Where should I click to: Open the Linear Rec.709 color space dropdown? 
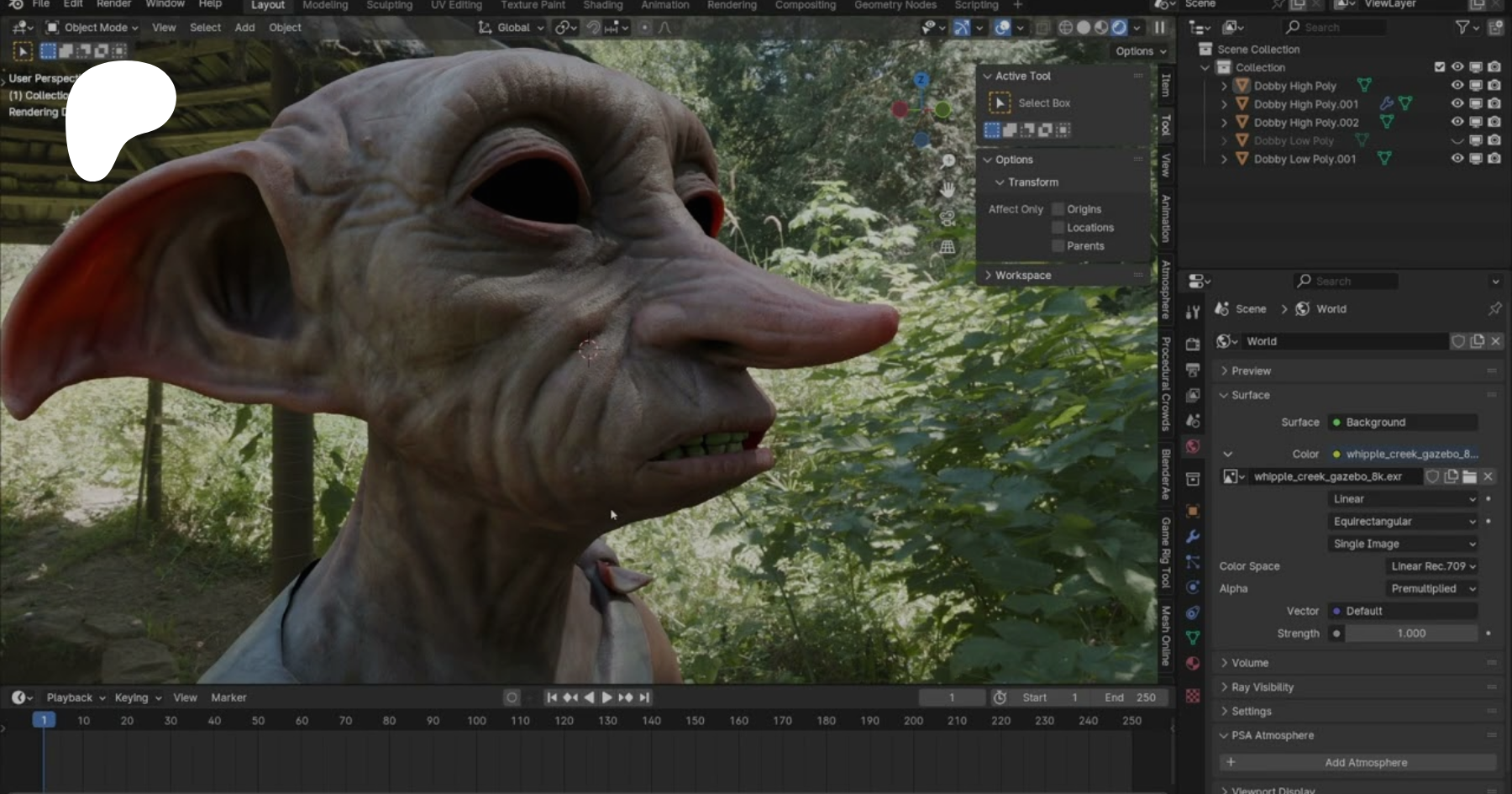click(x=1432, y=566)
